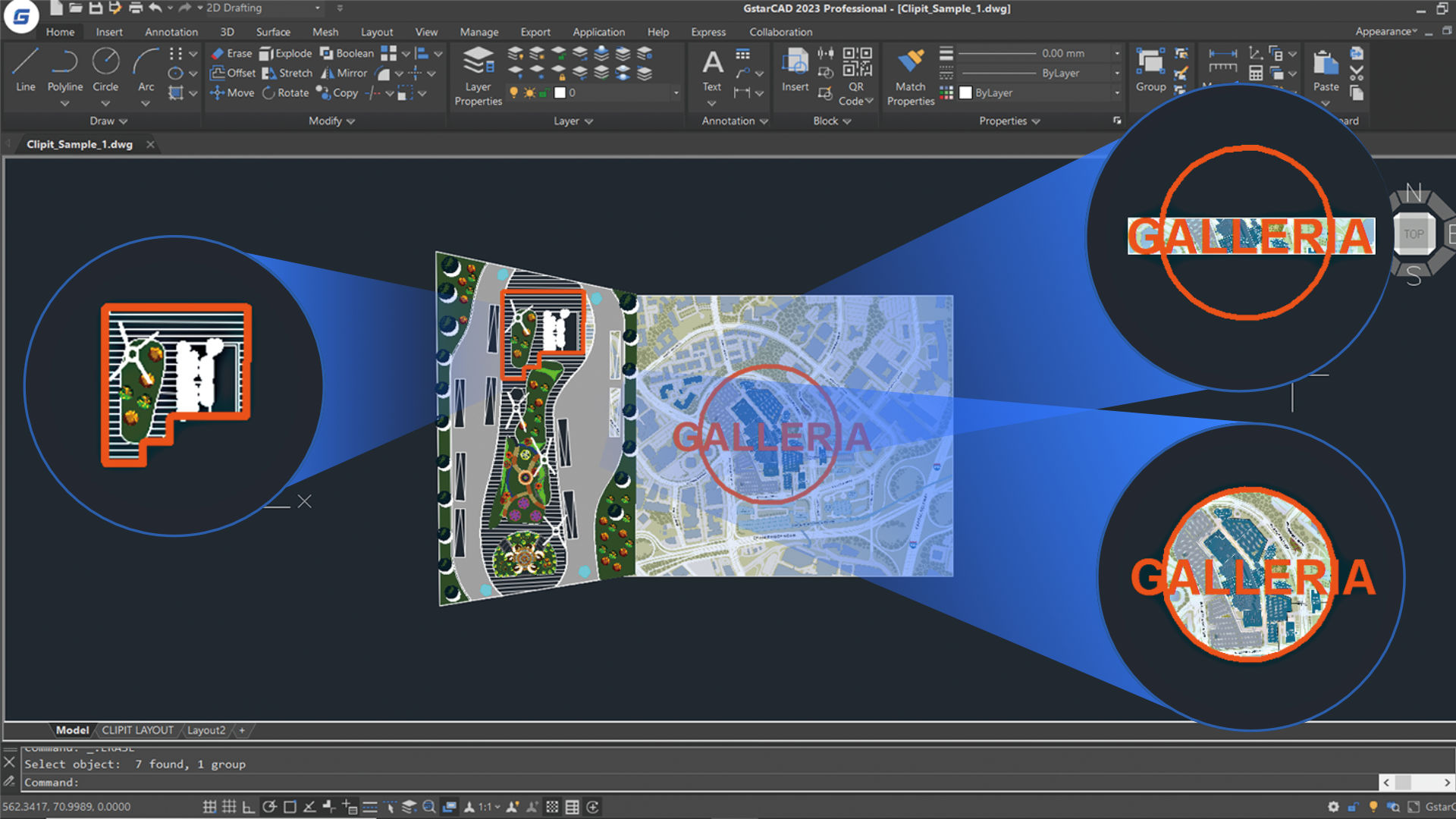1456x819 pixels.
Task: Click the Rotate tool
Action: pyautogui.click(x=285, y=93)
